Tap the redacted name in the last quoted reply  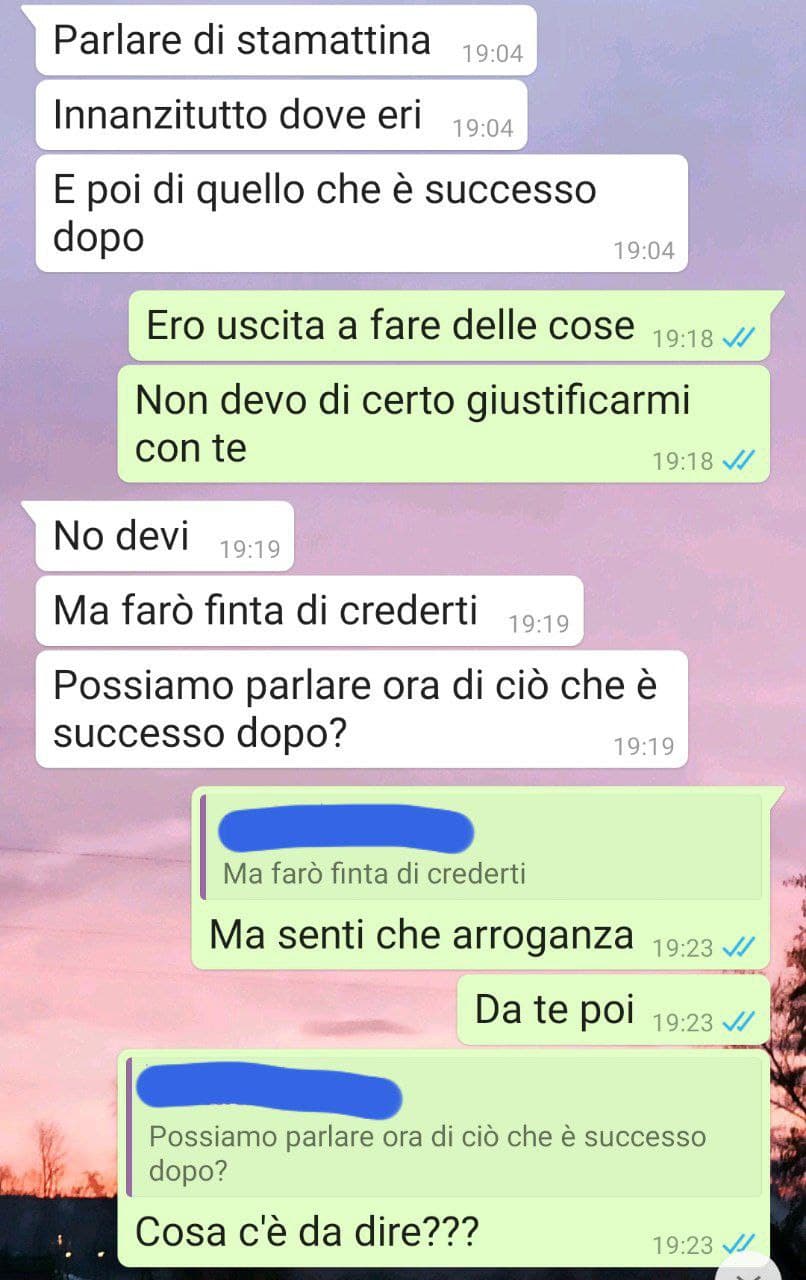click(268, 1093)
